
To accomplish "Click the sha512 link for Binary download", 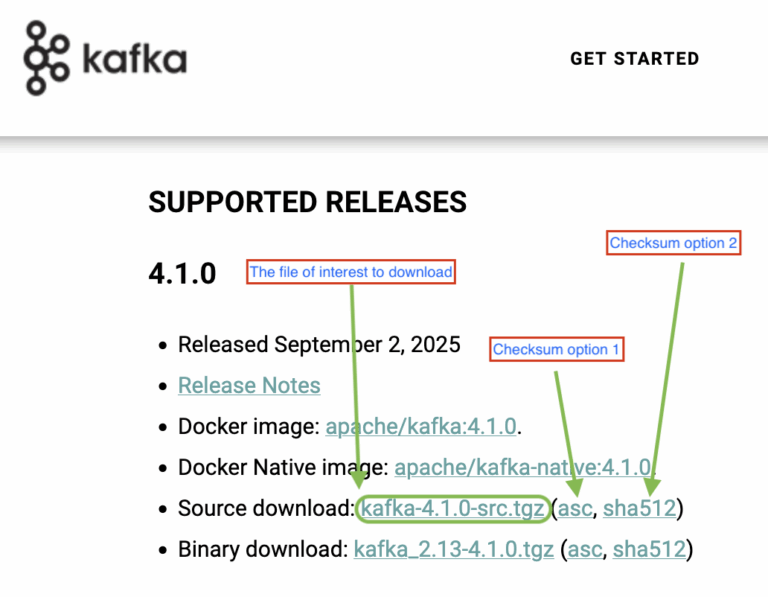I will (649, 549).
